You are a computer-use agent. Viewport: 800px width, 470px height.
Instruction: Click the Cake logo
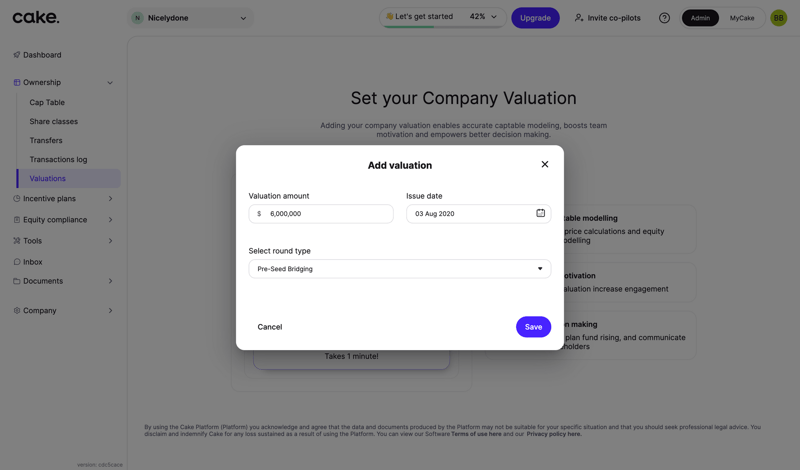pyautogui.click(x=36, y=17)
